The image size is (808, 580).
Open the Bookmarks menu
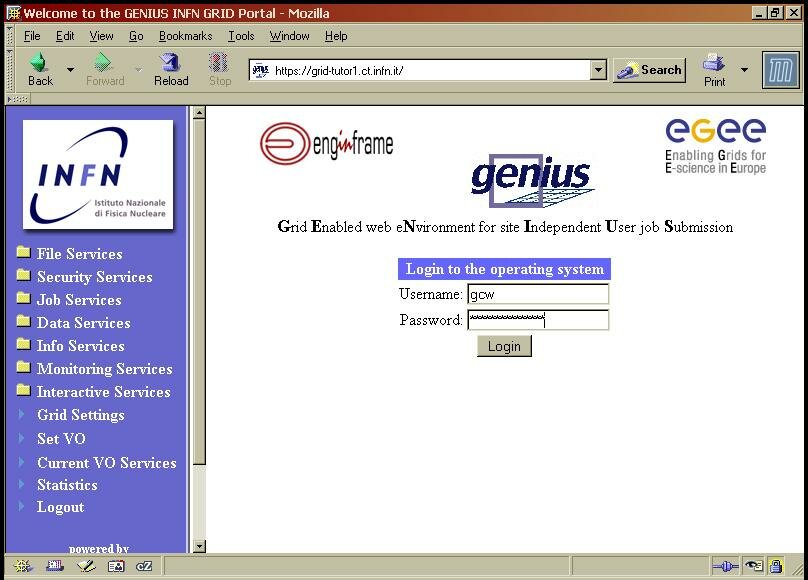coord(185,36)
